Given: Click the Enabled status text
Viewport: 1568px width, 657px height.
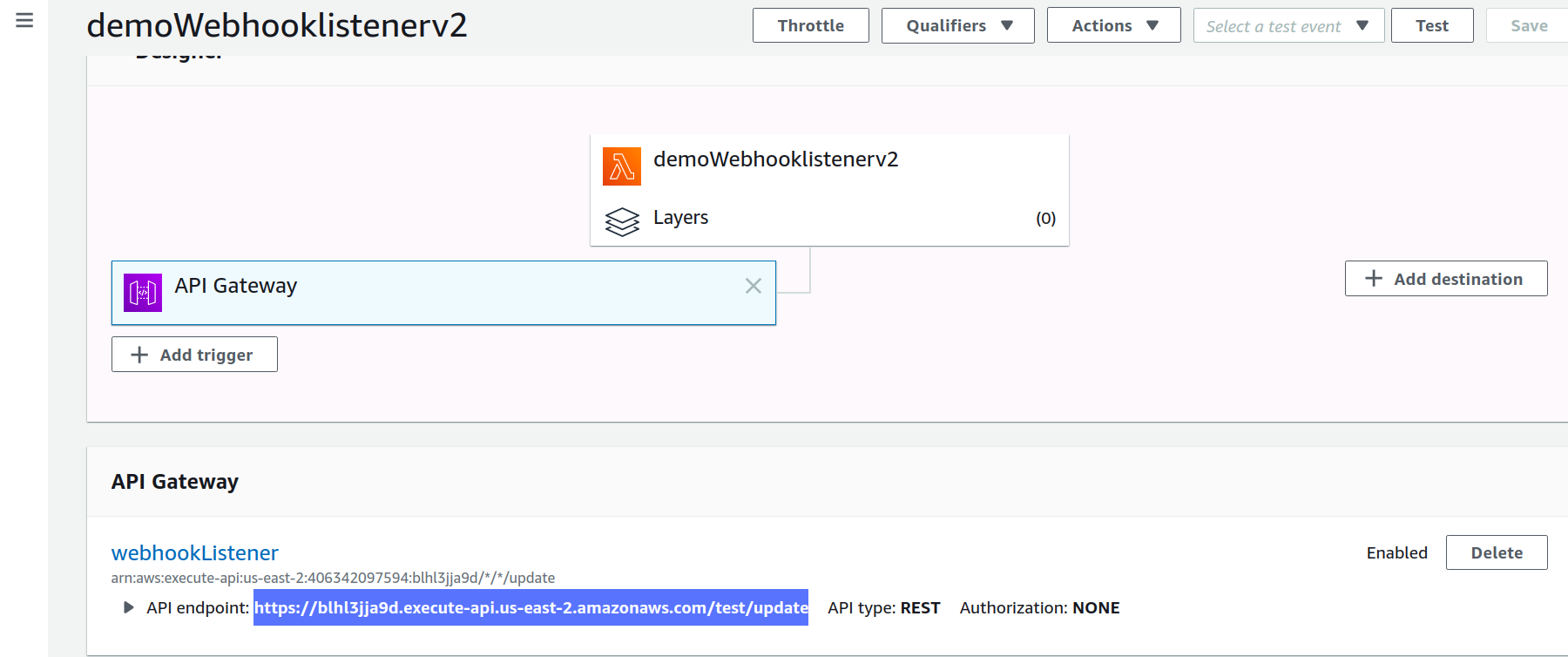Looking at the screenshot, I should pos(1397,552).
